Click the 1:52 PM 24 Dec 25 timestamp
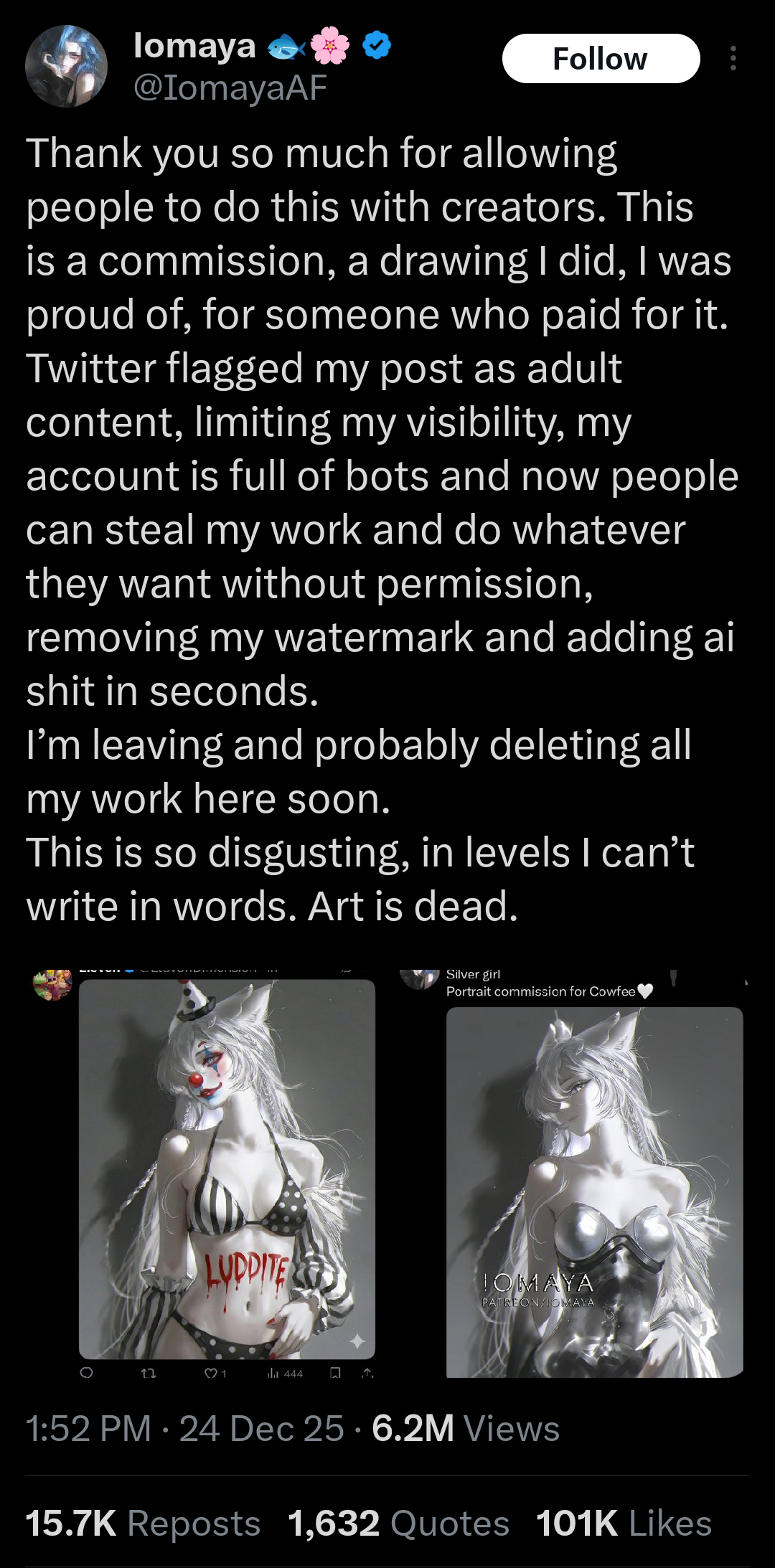 point(185,1428)
